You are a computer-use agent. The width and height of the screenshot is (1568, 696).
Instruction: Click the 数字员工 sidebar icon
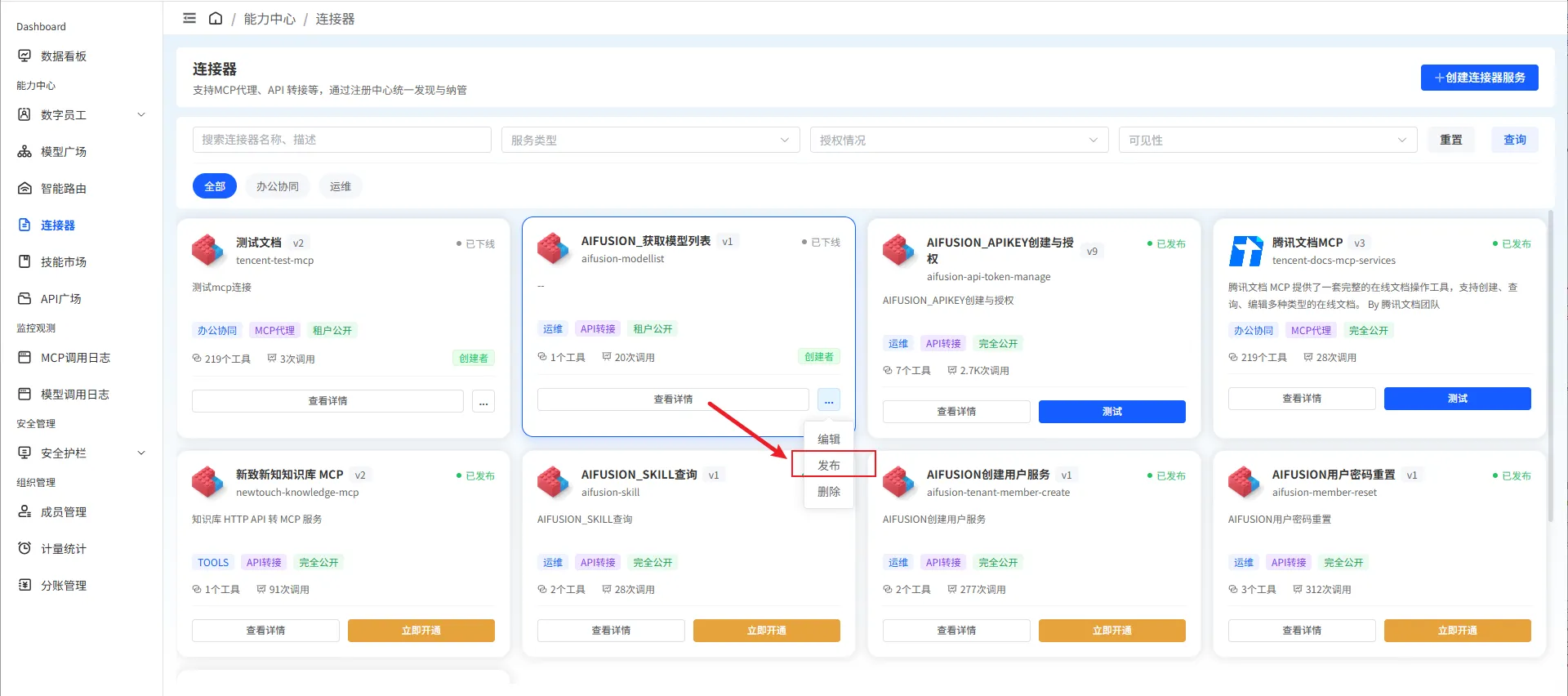coord(24,114)
